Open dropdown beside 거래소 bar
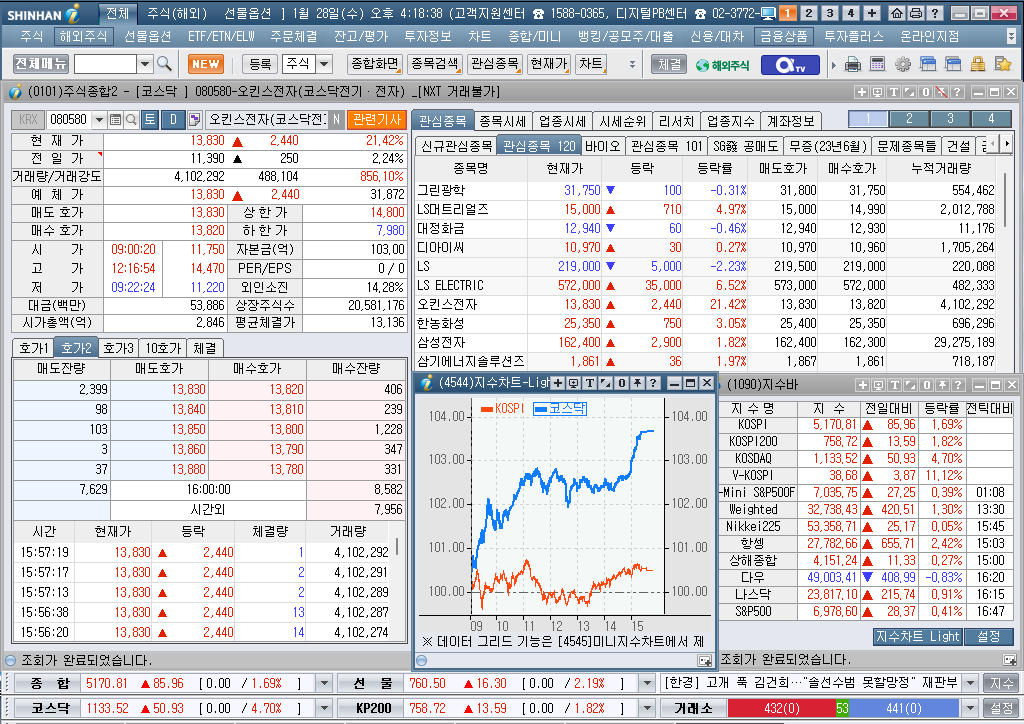Image resolution: width=1024 pixels, height=724 pixels. pyautogui.click(x=970, y=708)
